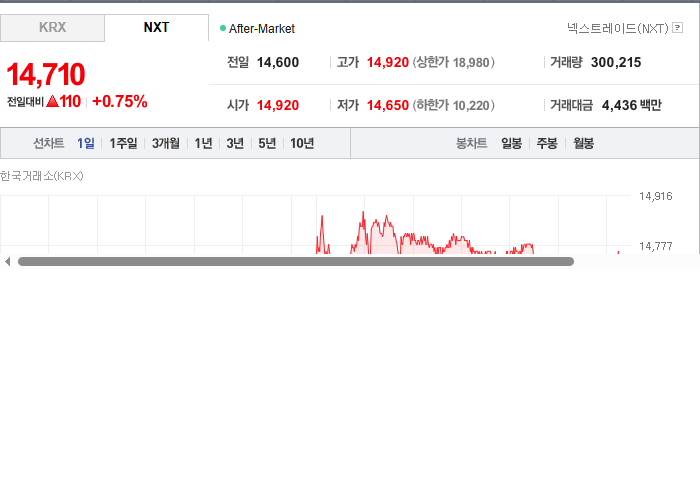Viewport: 700px width, 490px height.
Task: Open the 주봉 candle chart
Action: 547,143
